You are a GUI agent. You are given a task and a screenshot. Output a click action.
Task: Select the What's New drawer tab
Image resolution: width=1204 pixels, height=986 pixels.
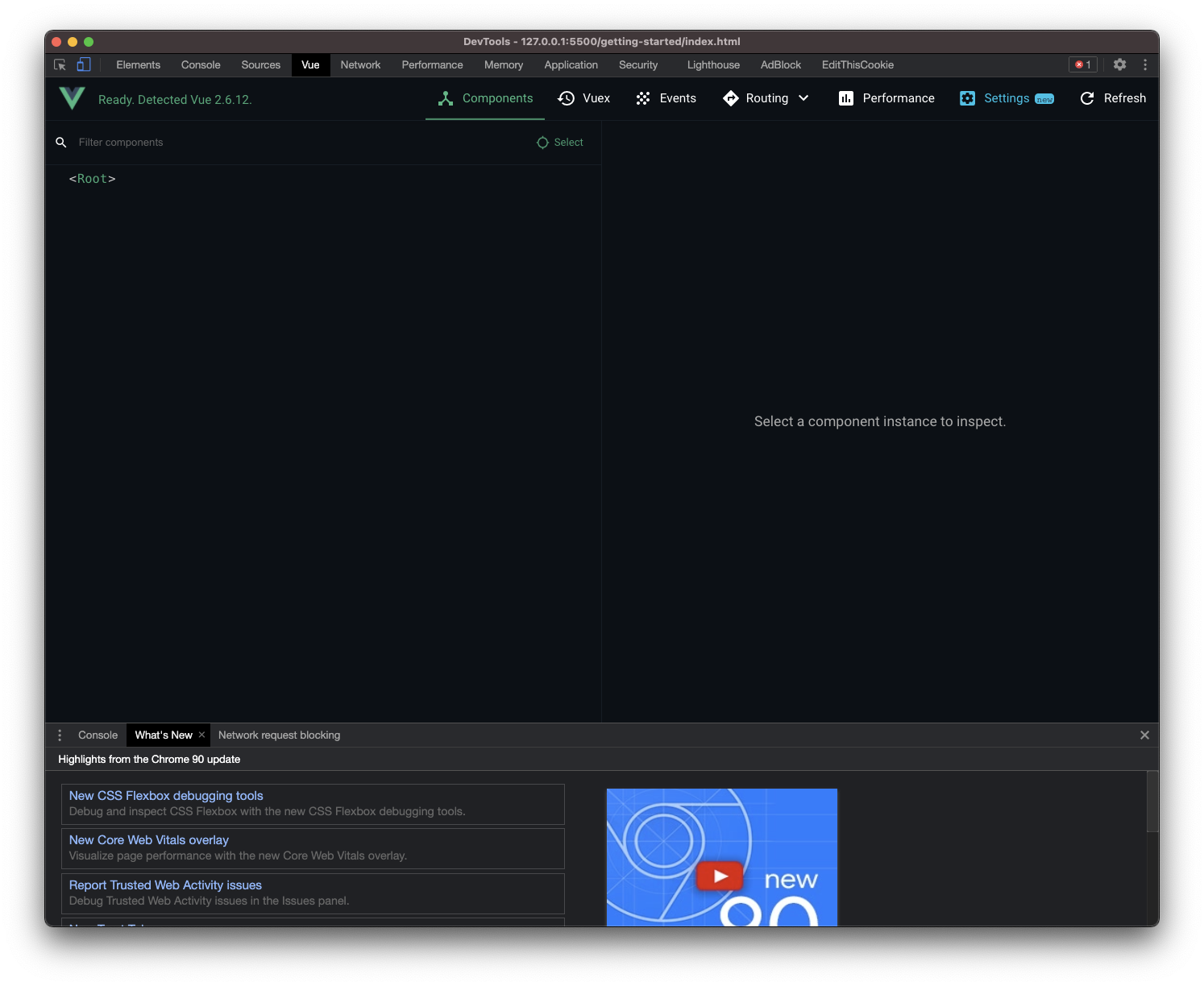click(x=164, y=735)
